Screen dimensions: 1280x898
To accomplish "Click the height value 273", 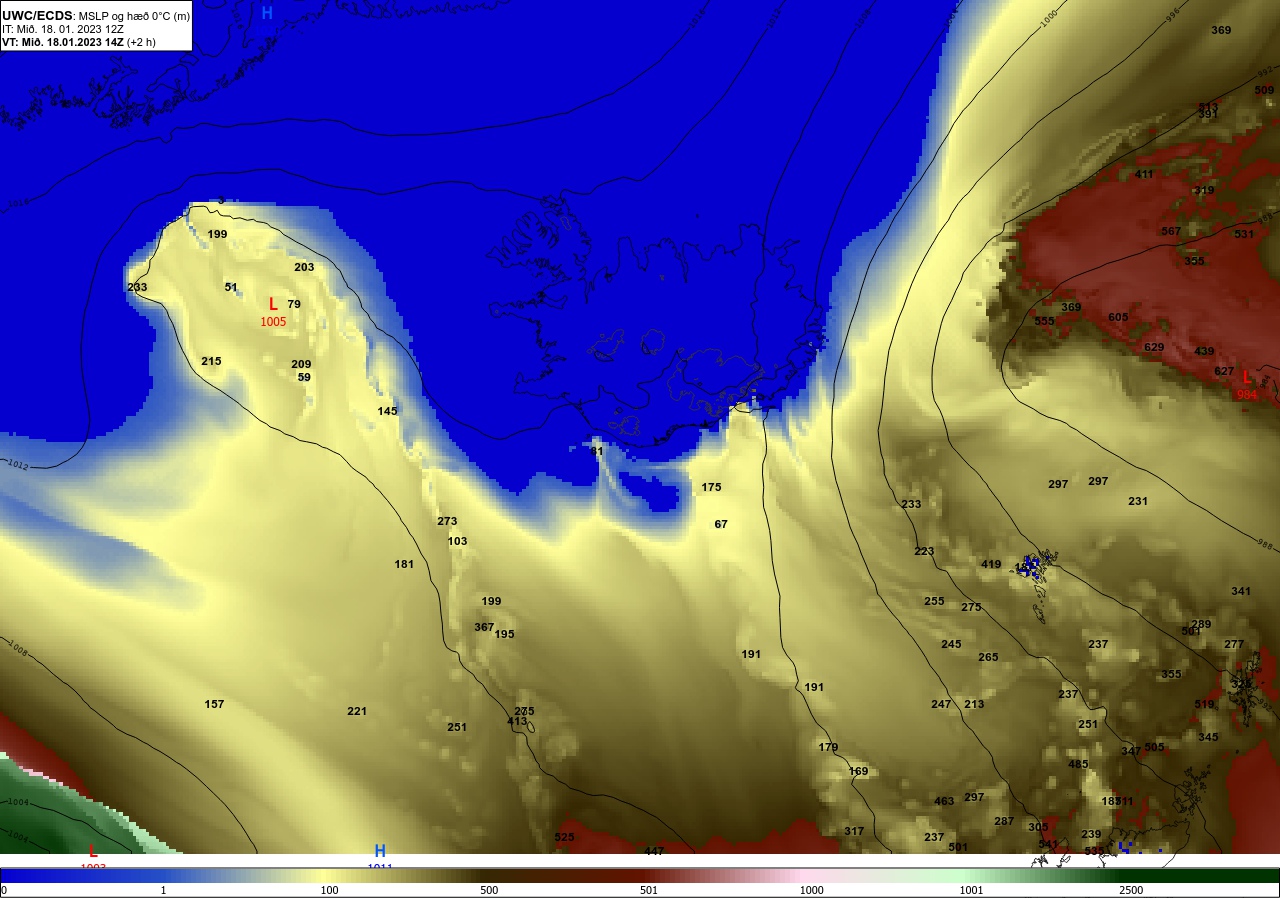I will point(447,521).
